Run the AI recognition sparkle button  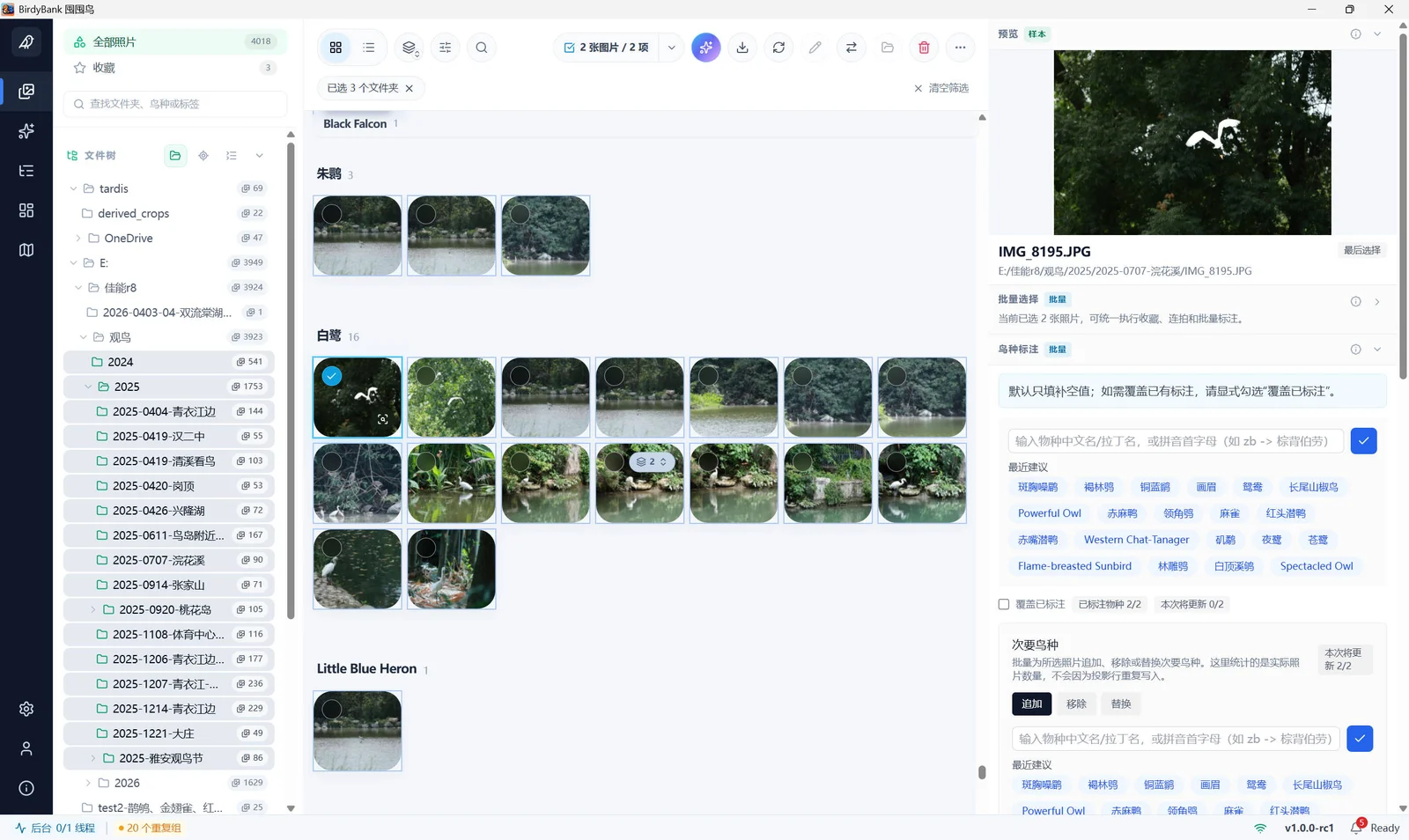(706, 48)
